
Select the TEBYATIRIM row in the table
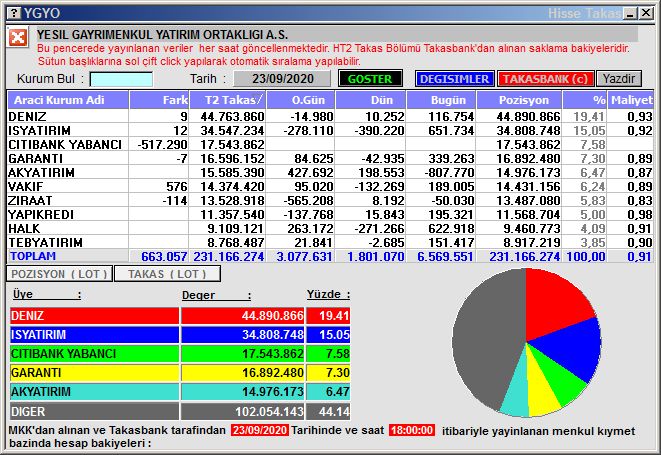330,242
